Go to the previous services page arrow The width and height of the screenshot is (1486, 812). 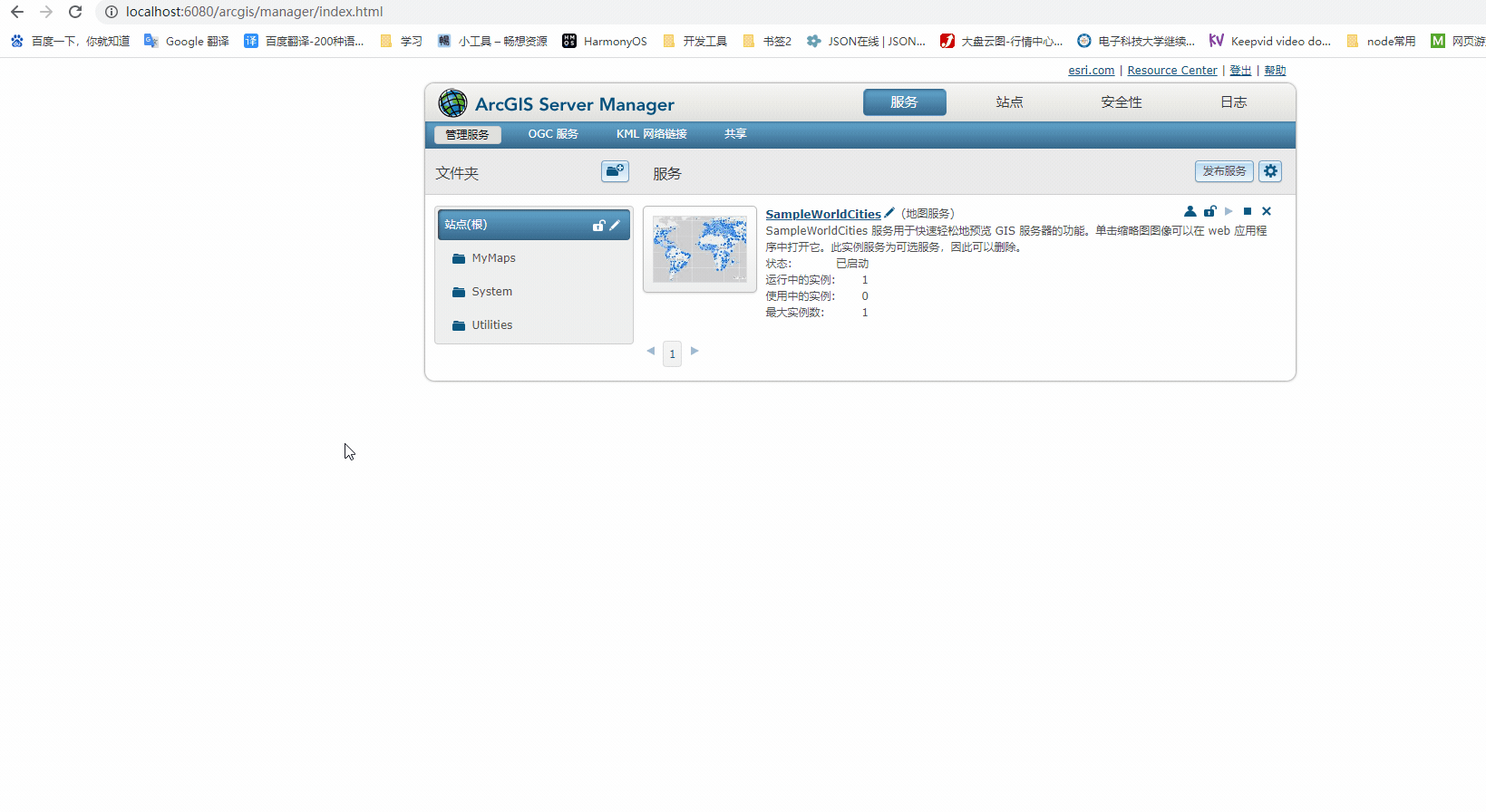point(650,351)
